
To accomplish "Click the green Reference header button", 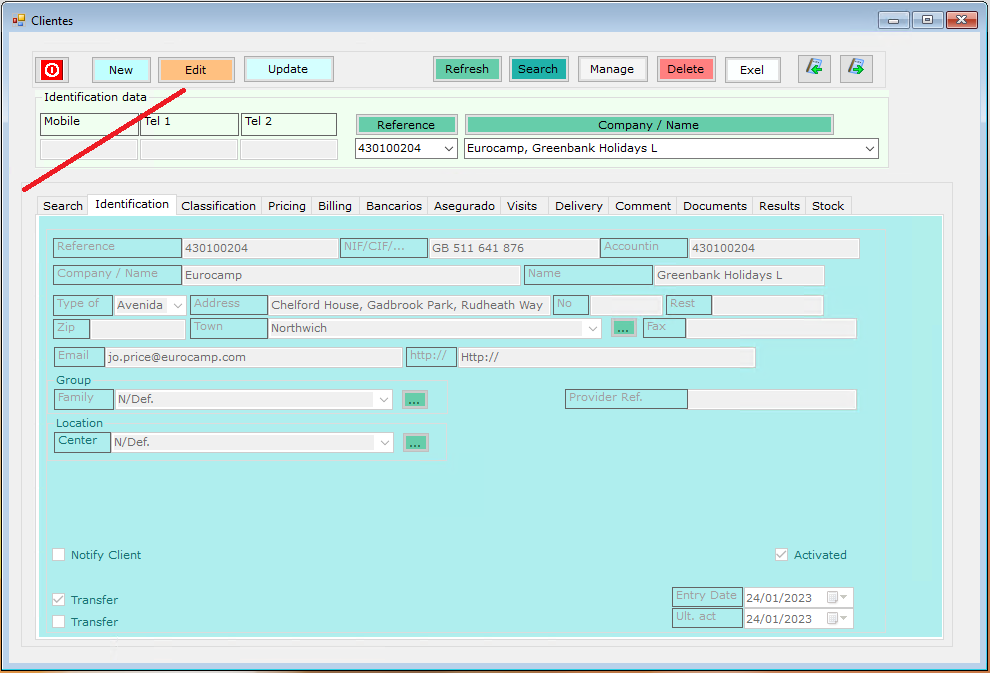I will click(406, 124).
